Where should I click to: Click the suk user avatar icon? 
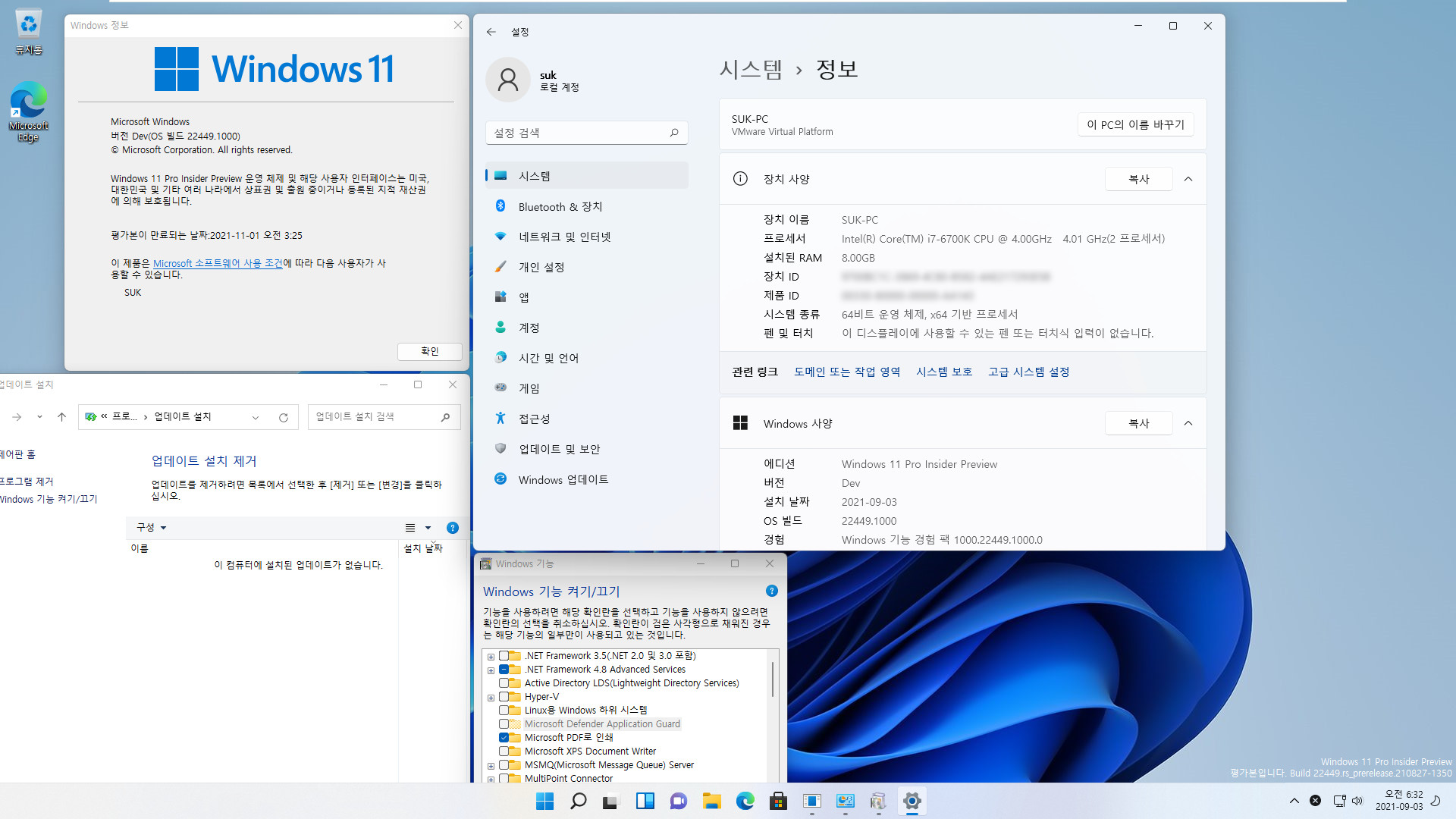[x=508, y=80]
